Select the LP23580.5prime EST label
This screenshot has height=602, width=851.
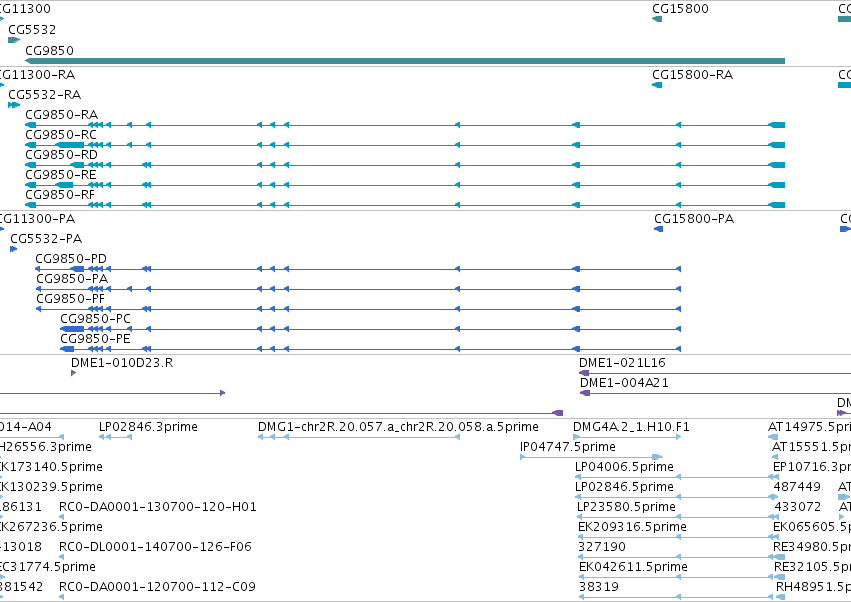[x=626, y=507]
